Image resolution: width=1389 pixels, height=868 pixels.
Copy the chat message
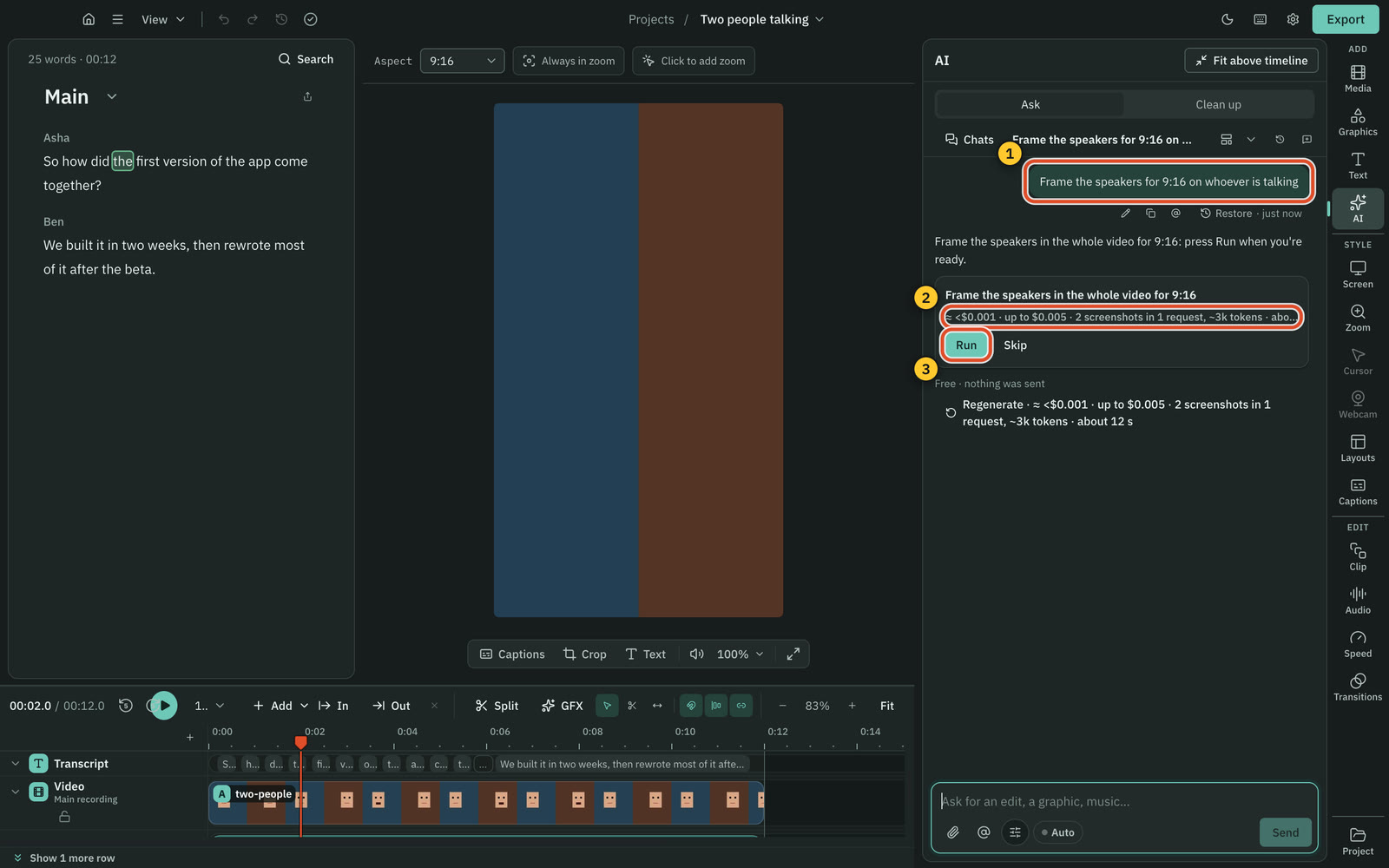click(1150, 213)
